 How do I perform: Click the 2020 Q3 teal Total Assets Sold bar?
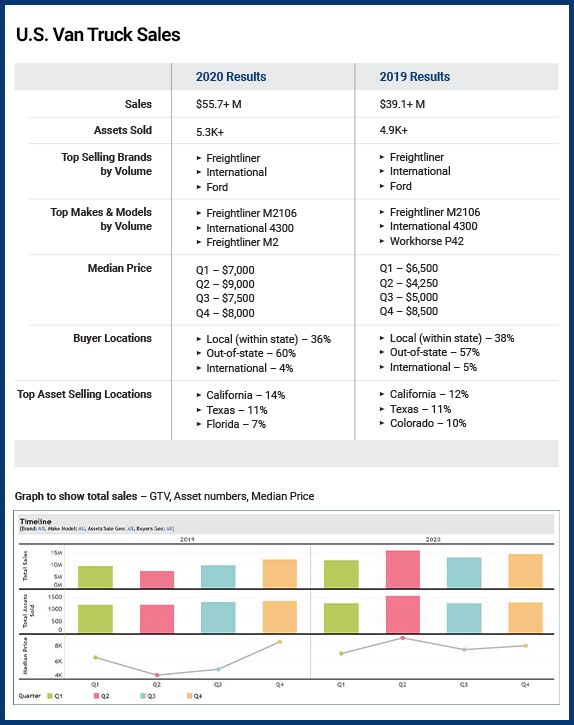coord(464,618)
